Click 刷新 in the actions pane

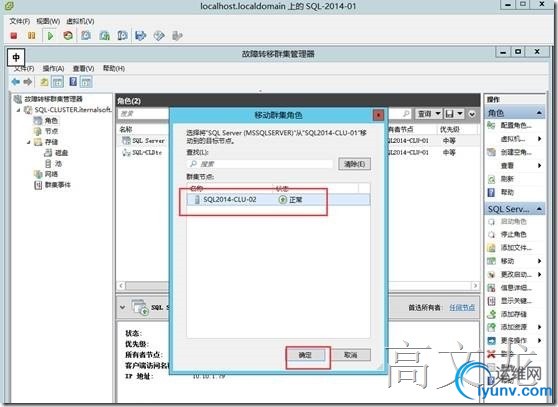[507, 179]
